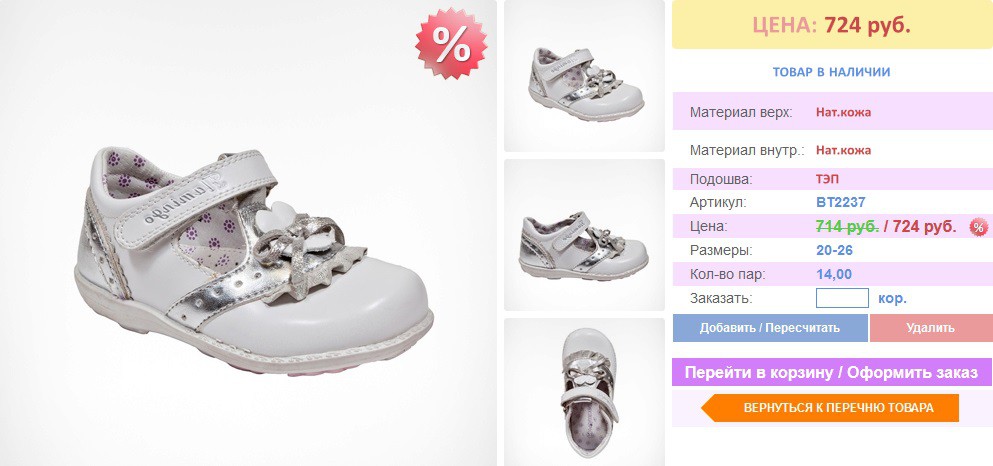Focus the Заказать quantity input field
Viewport: 993px width, 466px height.
pyautogui.click(x=842, y=298)
